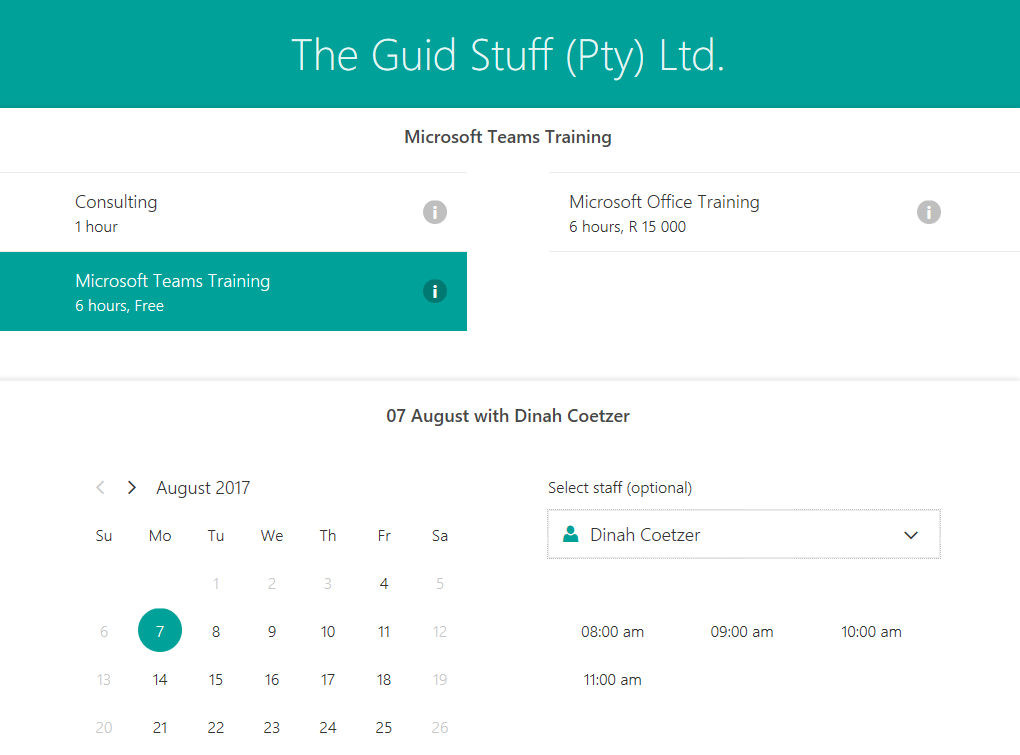Screen dimensions: 1020x755
Task: Book the 11:00 am time slot
Action: 613,680
